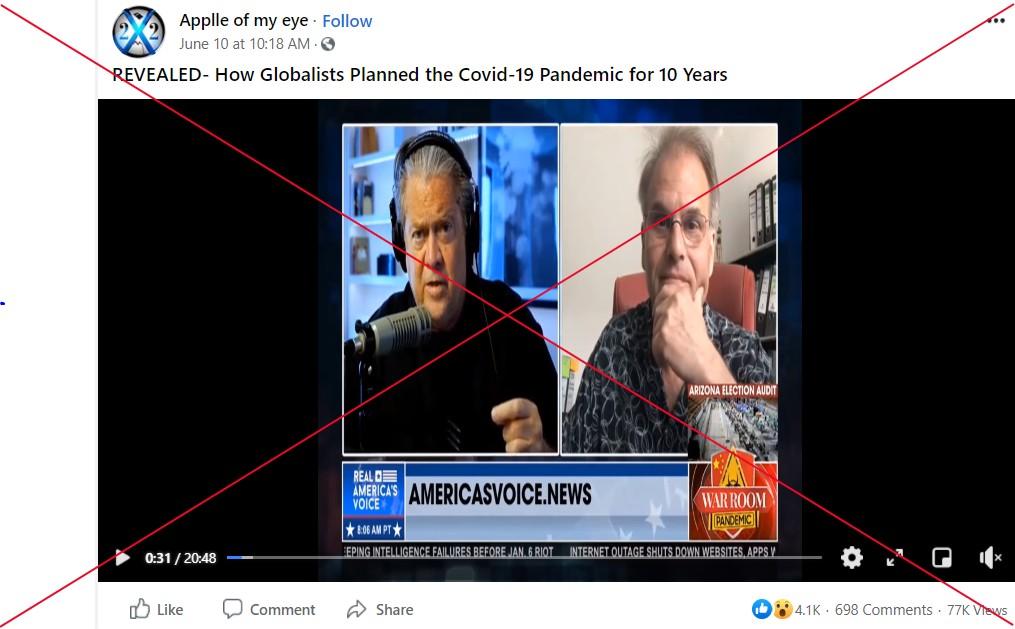View the wow reaction emoji

point(783,609)
